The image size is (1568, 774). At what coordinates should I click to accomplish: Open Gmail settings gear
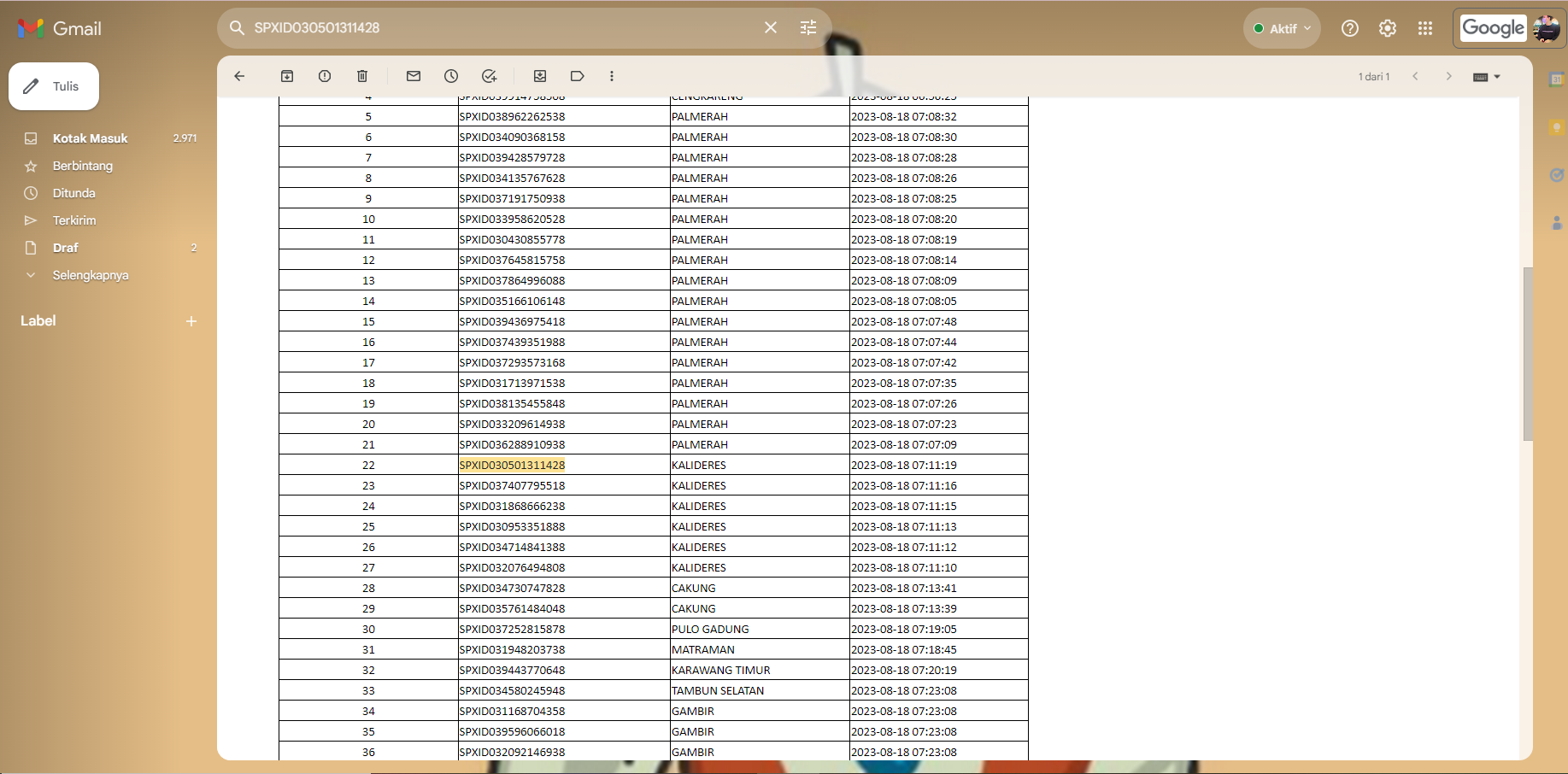point(1388,28)
